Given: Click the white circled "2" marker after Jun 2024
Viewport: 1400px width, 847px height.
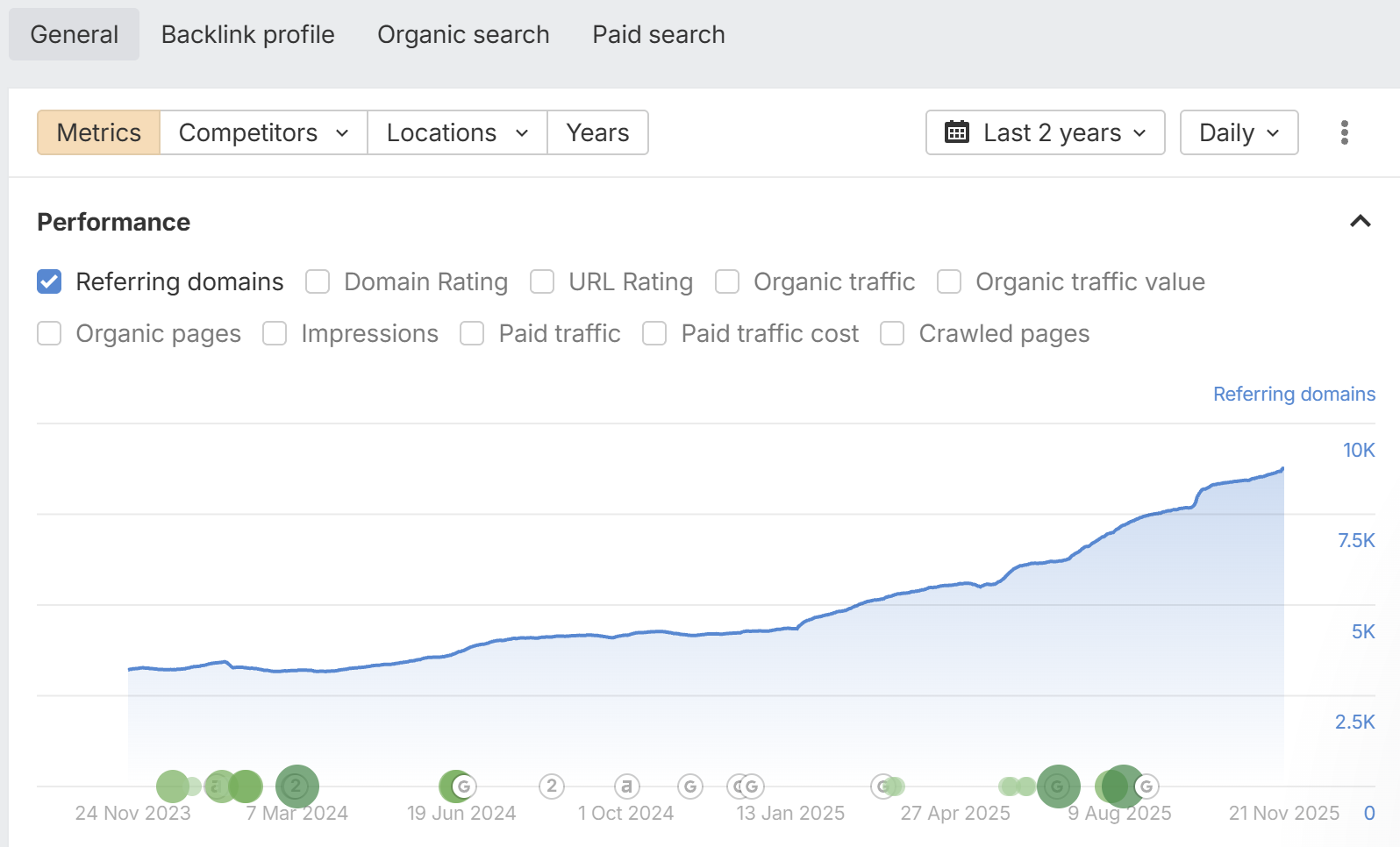Looking at the screenshot, I should click(x=551, y=786).
